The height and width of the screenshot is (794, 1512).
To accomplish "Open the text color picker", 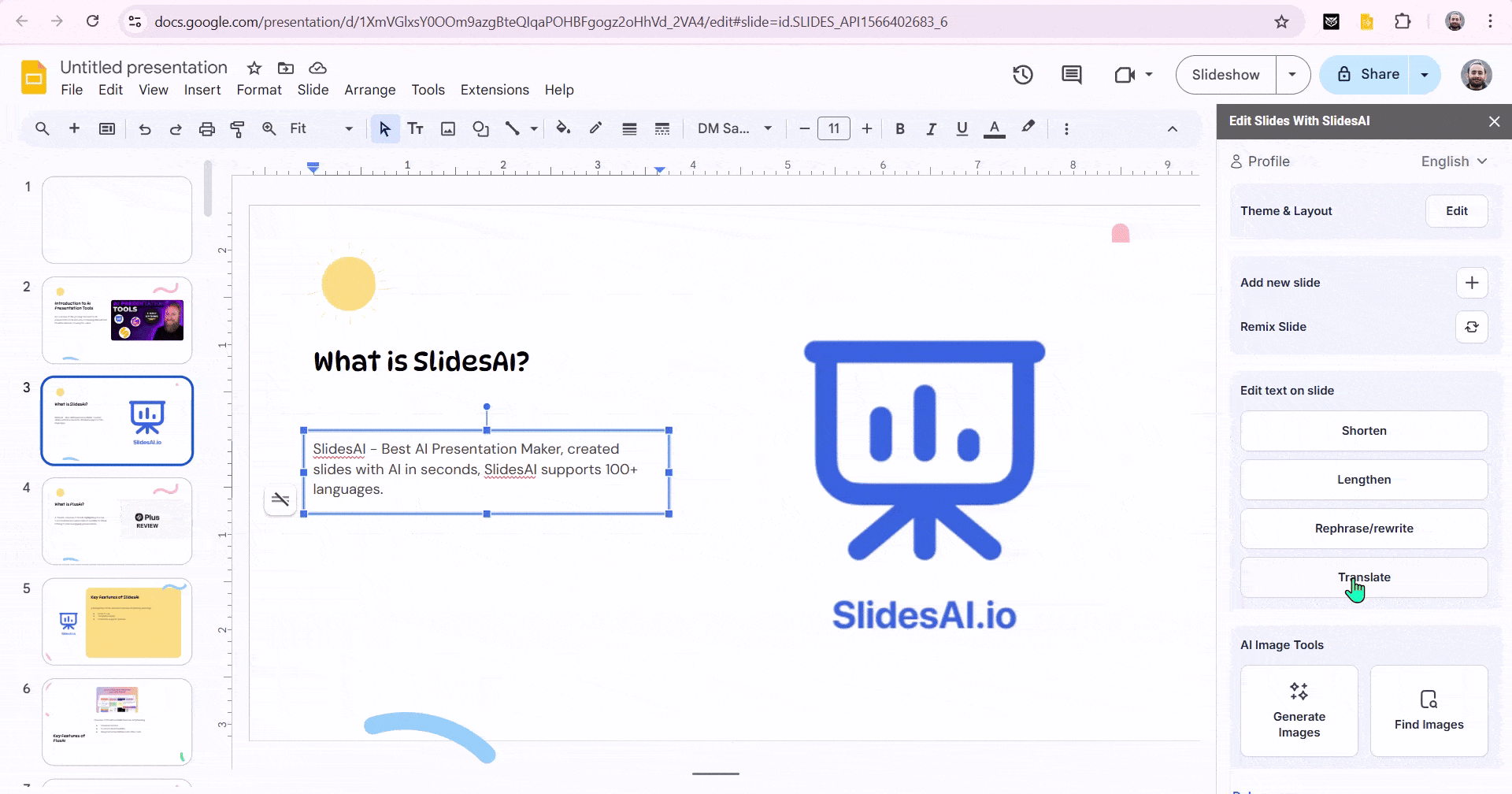I will (994, 128).
